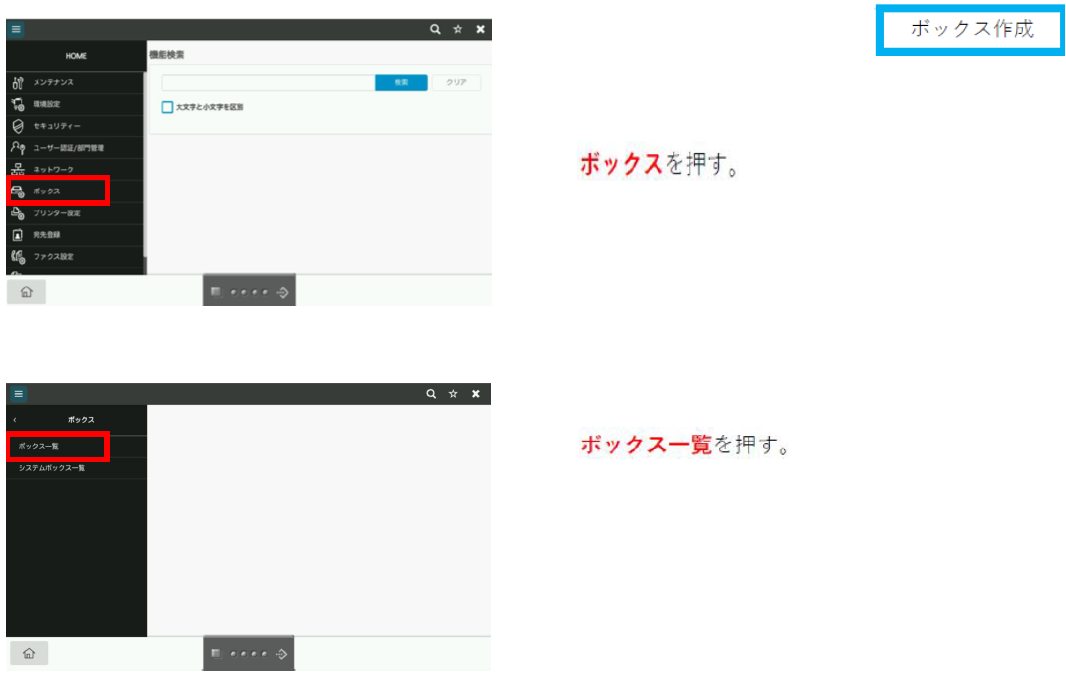The width and height of the screenshot is (1066, 677).
Task: Open hamburger menu on the ボックス screen
Action: coord(16,394)
